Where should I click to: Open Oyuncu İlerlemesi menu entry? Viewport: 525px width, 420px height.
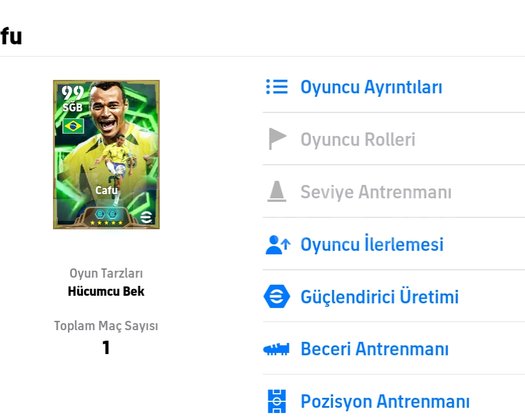coord(394,244)
